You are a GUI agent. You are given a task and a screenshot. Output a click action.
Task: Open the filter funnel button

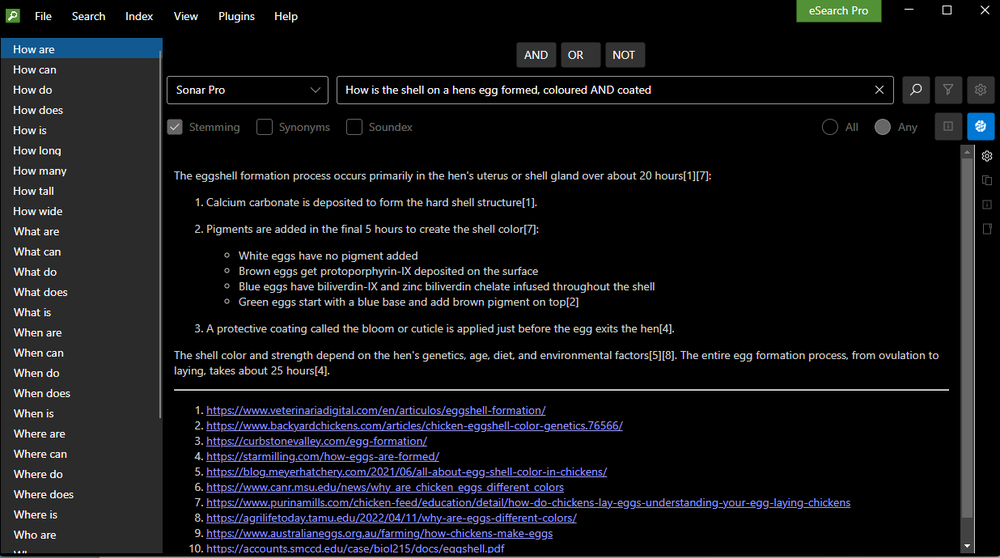(x=948, y=90)
